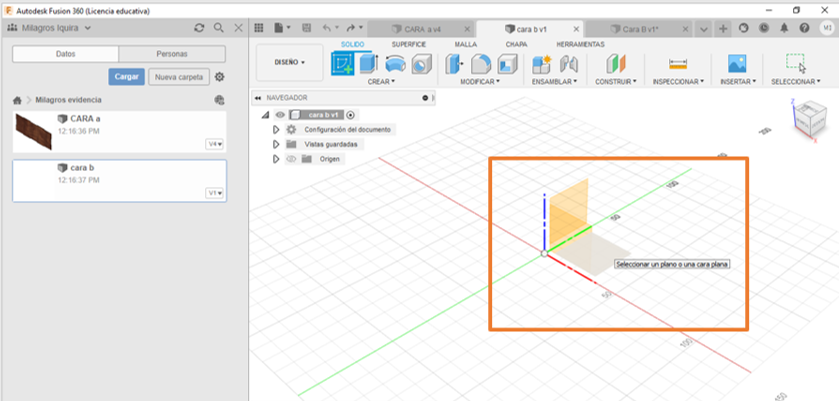Select the window Select tool icon
The width and height of the screenshot is (839, 401).
(x=796, y=63)
